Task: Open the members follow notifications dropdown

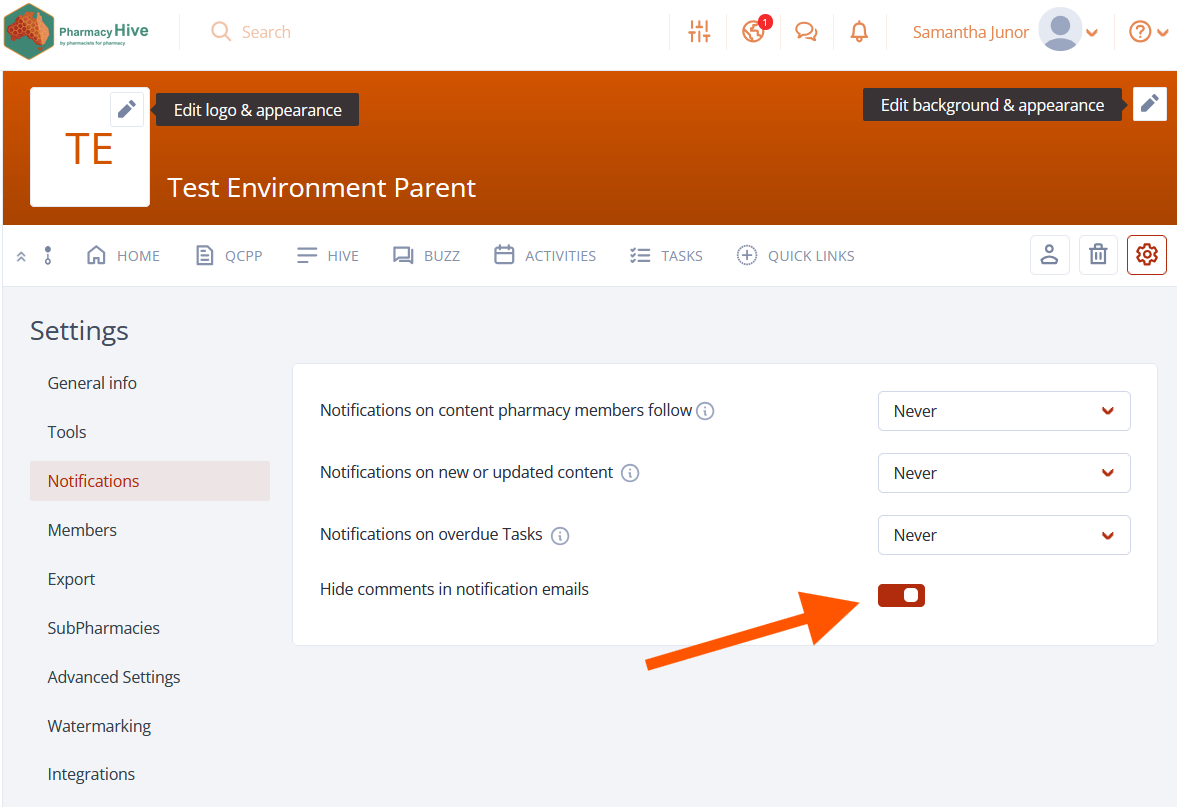Action: (x=1004, y=411)
